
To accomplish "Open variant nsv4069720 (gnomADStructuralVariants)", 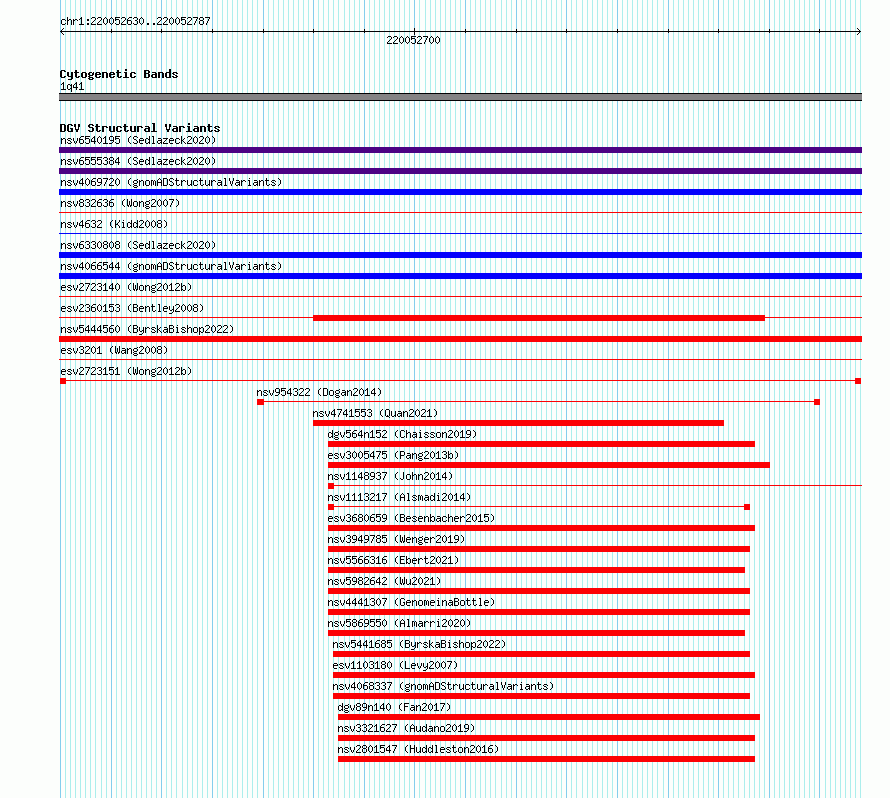I will point(171,182).
